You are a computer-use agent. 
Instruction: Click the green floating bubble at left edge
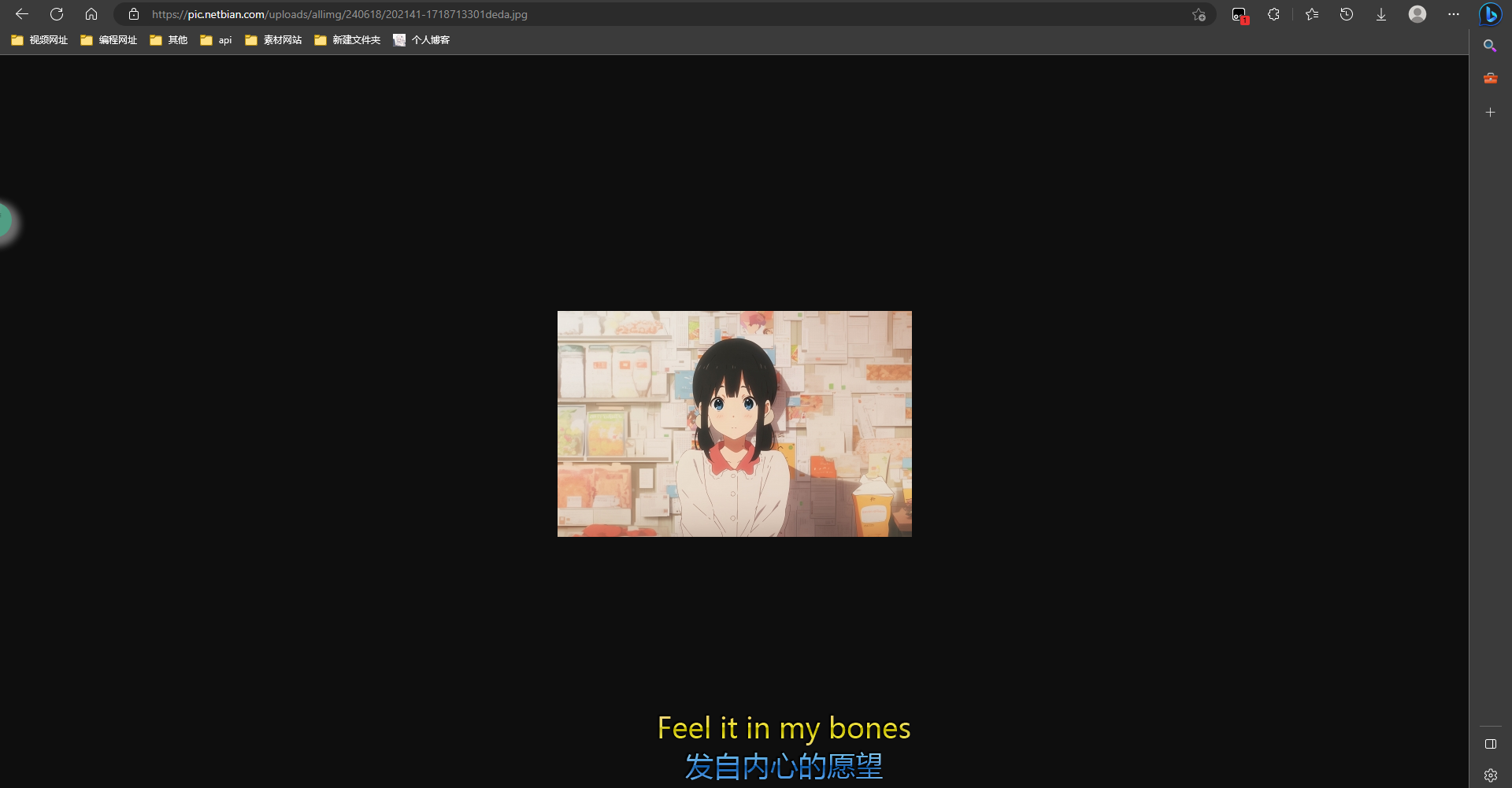pyautogui.click(x=5, y=220)
